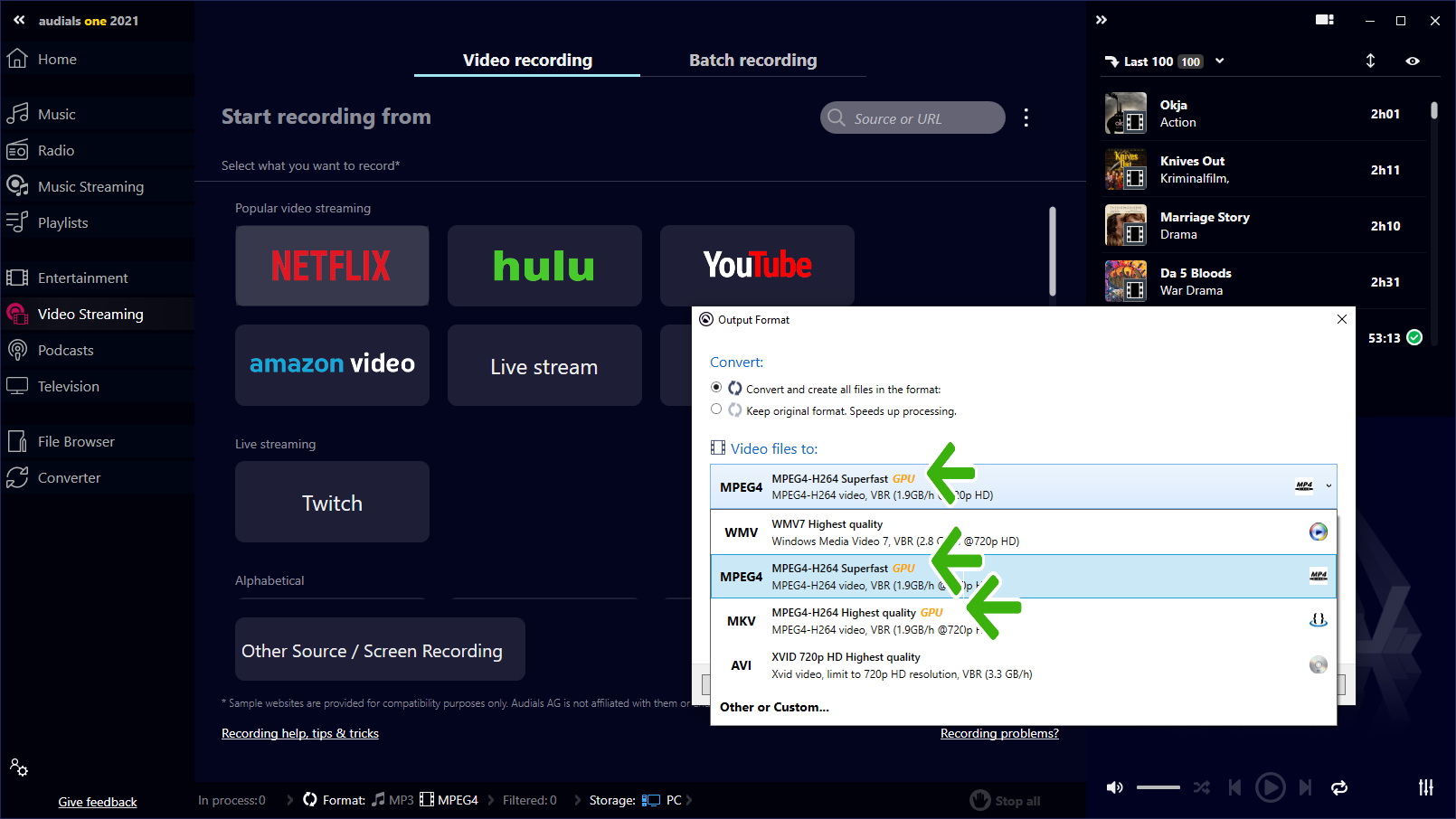Open user settings gear icon
Screen dimensions: 1456x819
pyautogui.click(x=19, y=767)
